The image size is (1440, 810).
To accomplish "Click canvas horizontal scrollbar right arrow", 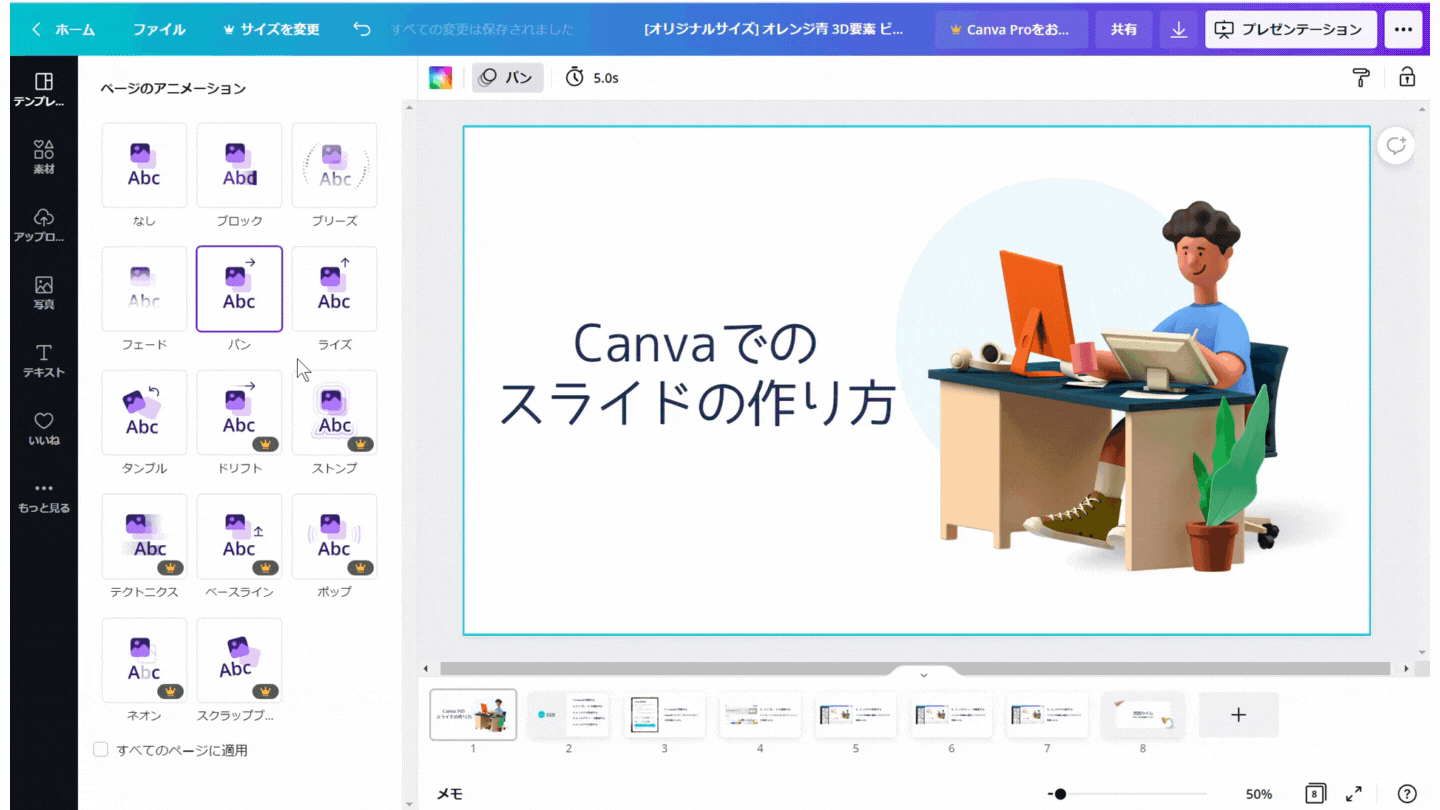I will click(1407, 668).
